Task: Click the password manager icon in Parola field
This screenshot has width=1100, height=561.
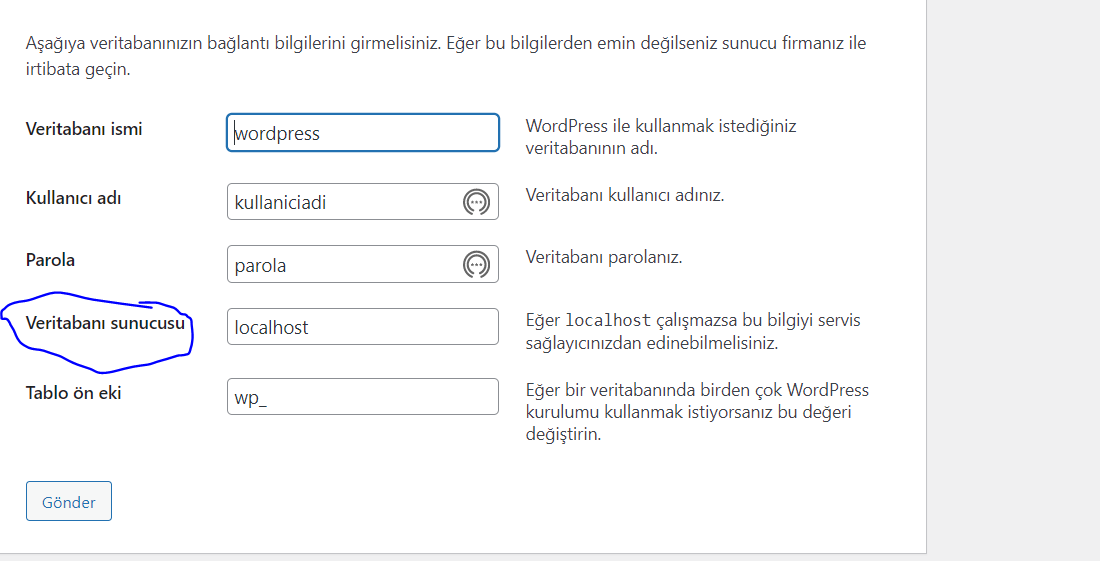Action: 476,265
